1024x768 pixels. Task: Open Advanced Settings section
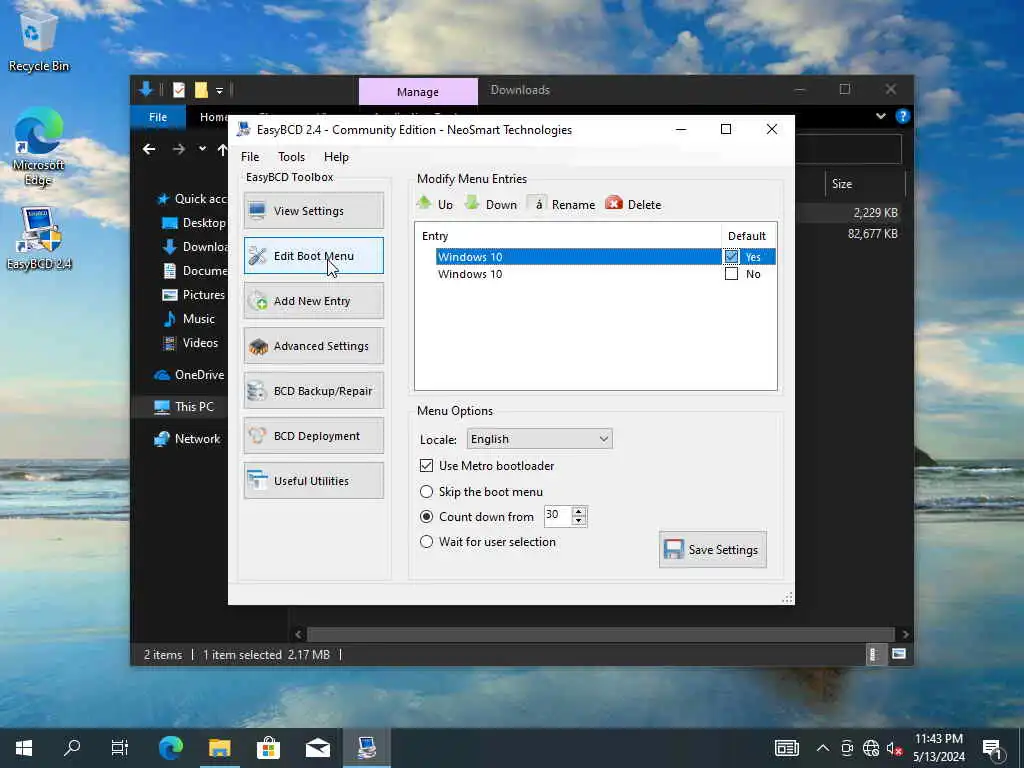[313, 345]
